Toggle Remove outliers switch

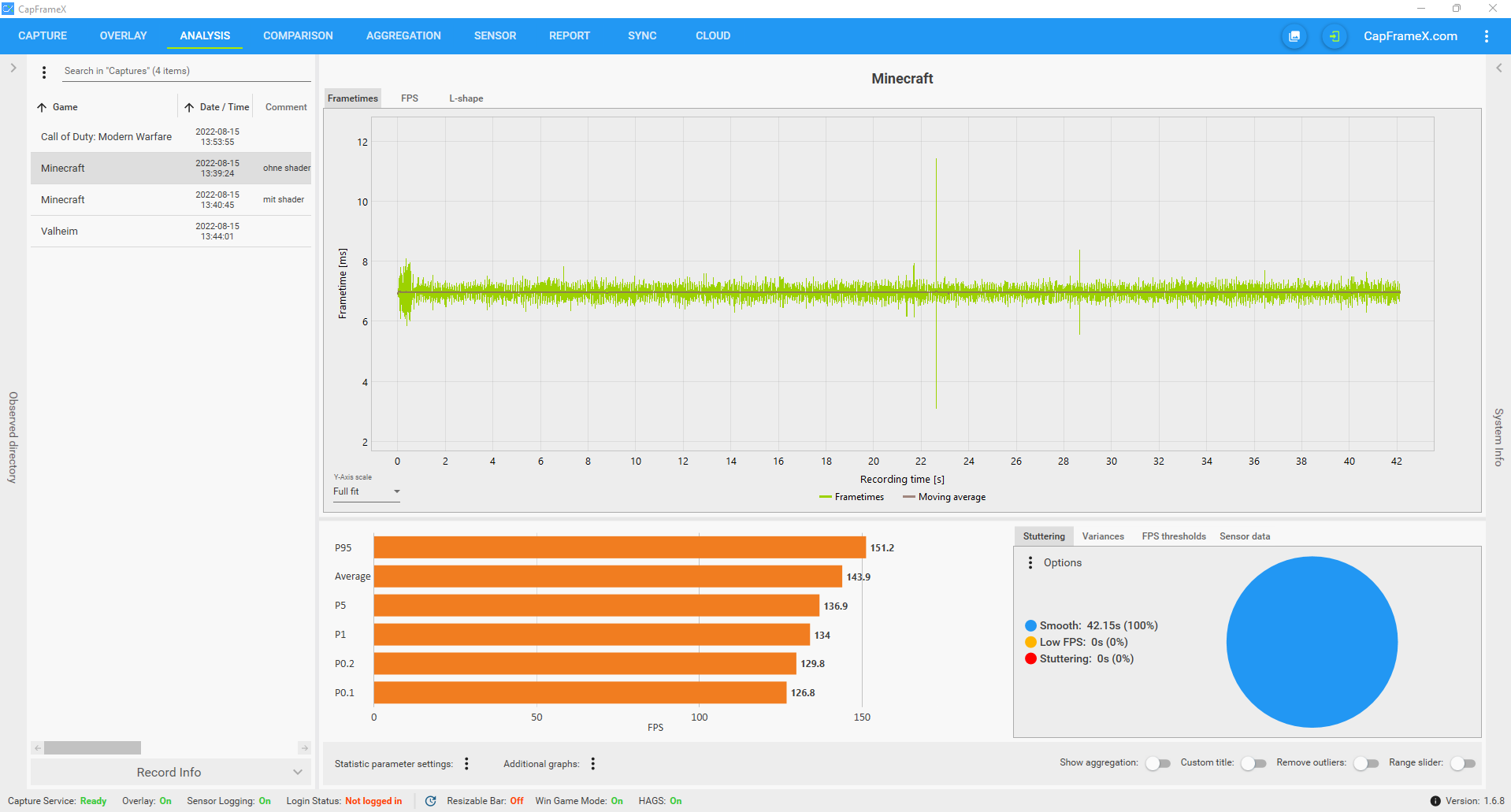[x=1365, y=763]
